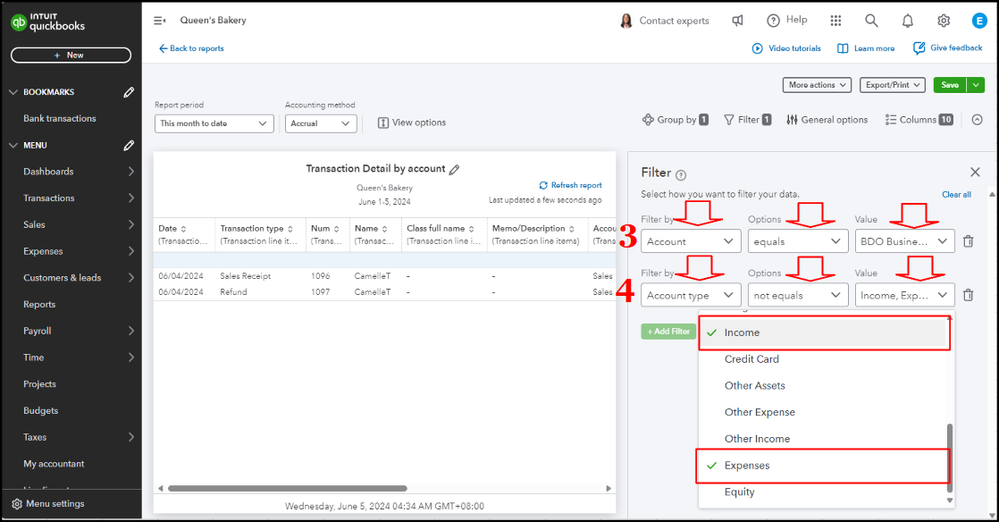Check Other Income account type option
This screenshot has height=522, width=999.
(x=824, y=439)
